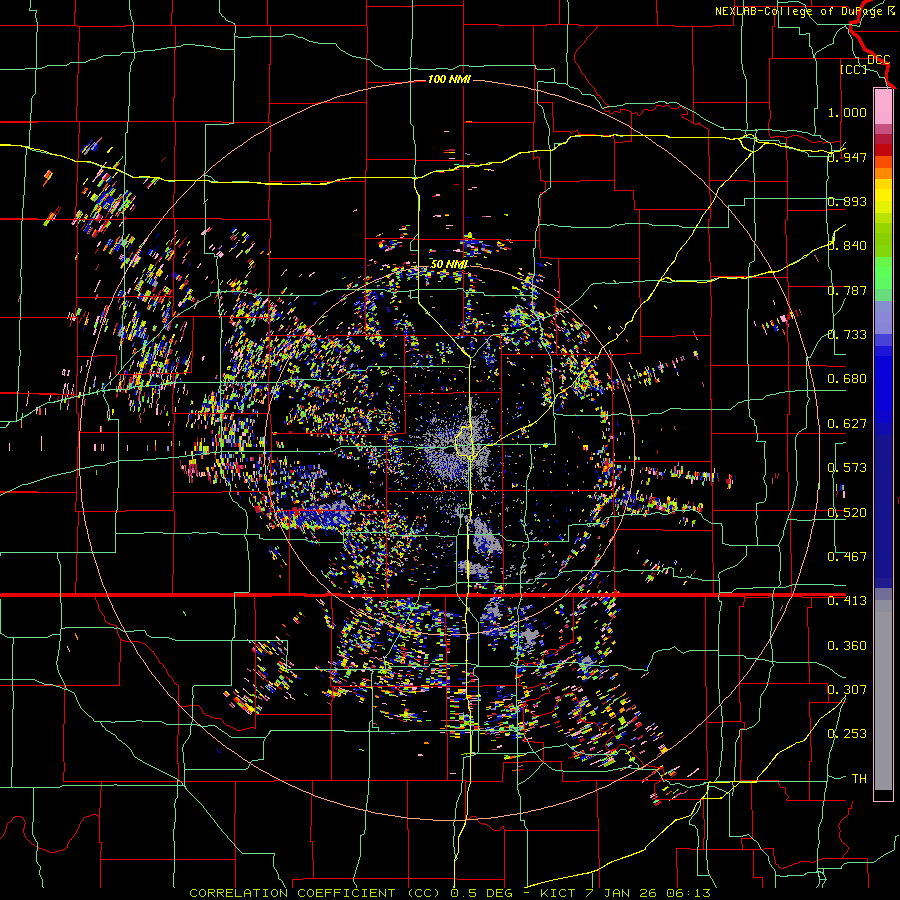Select the 0.520 scale value
The height and width of the screenshot is (900, 900).
pos(847,512)
